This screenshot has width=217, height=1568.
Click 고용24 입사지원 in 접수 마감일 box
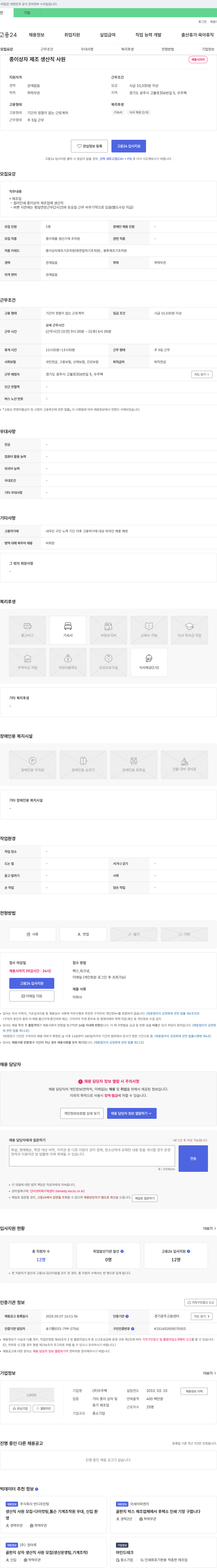point(32,983)
